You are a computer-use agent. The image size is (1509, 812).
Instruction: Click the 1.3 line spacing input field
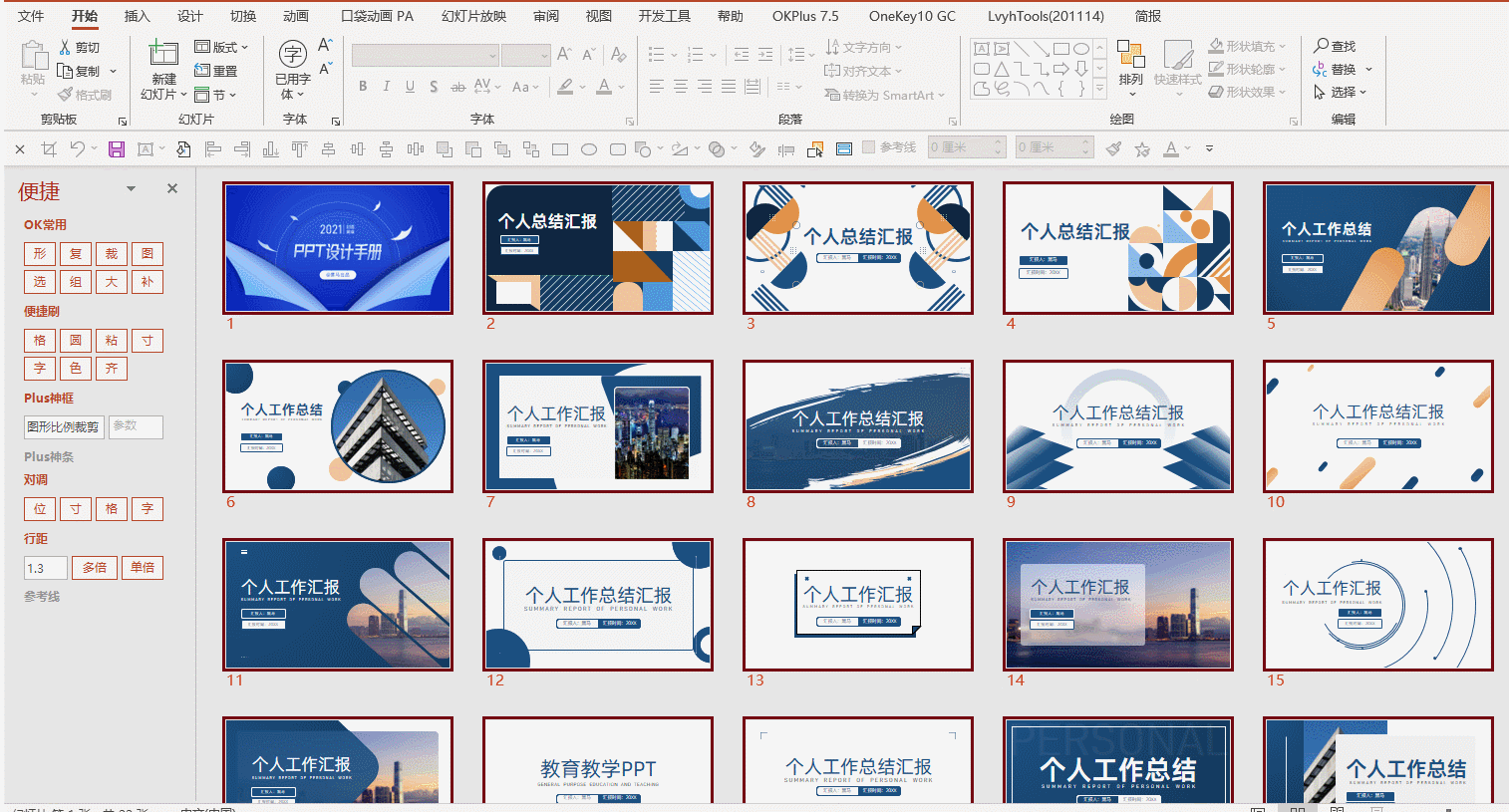(46, 568)
